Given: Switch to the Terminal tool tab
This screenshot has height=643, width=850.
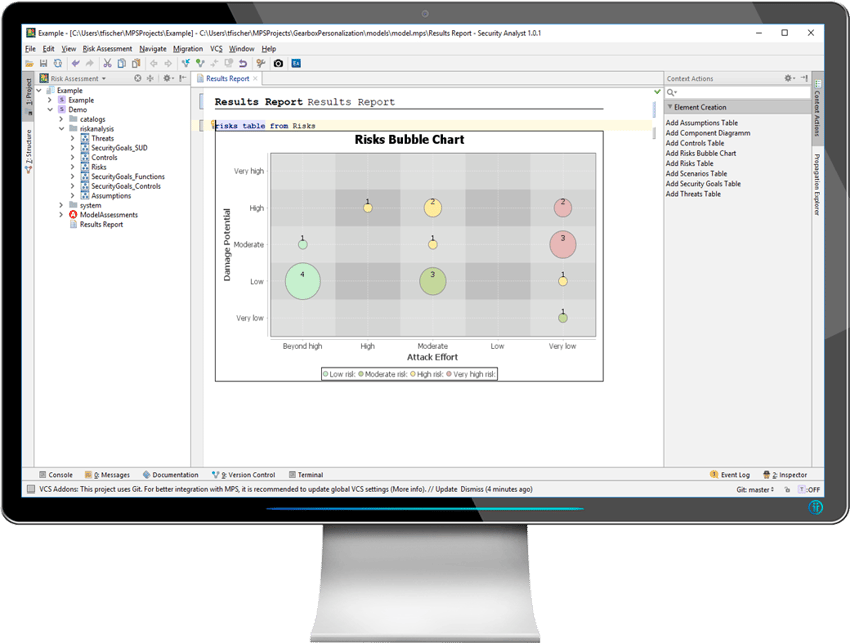Looking at the screenshot, I should [305, 475].
